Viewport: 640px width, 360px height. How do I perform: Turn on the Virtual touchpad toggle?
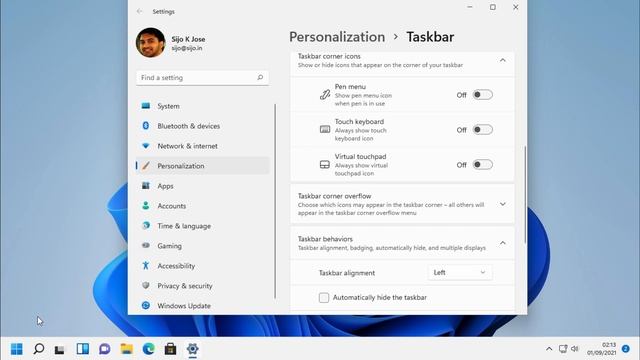pyautogui.click(x=482, y=164)
